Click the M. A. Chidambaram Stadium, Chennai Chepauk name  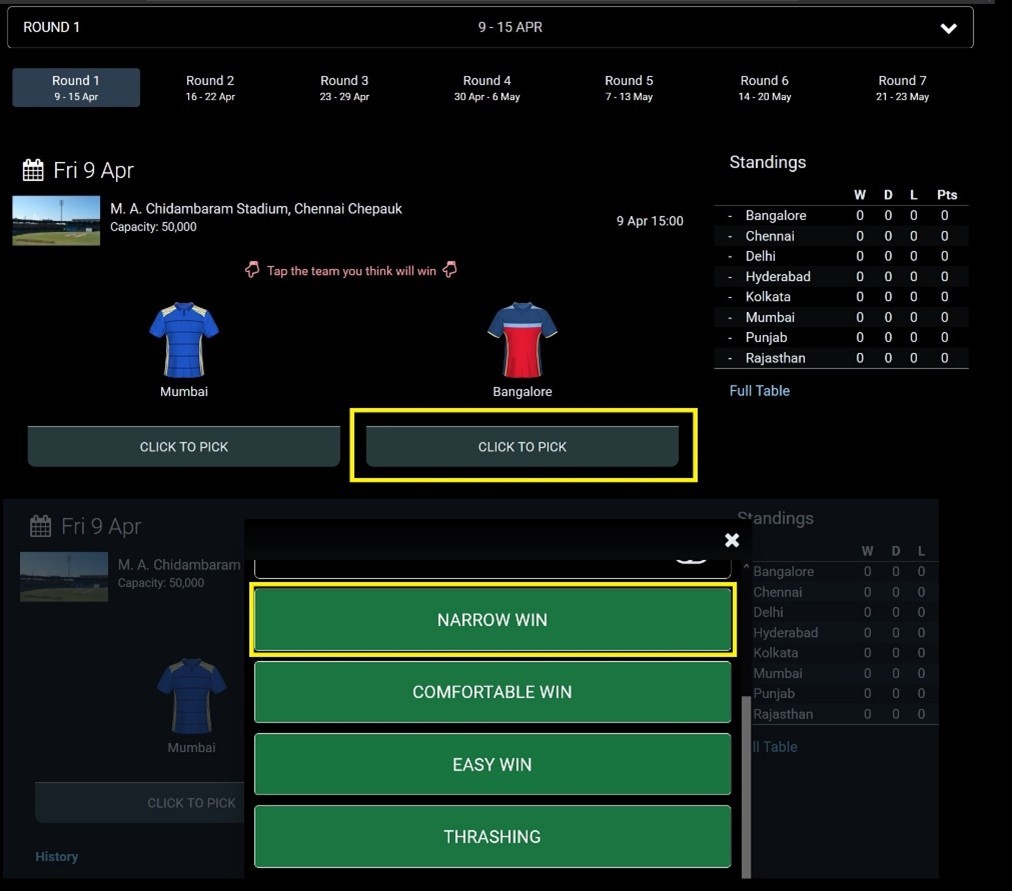click(256, 208)
